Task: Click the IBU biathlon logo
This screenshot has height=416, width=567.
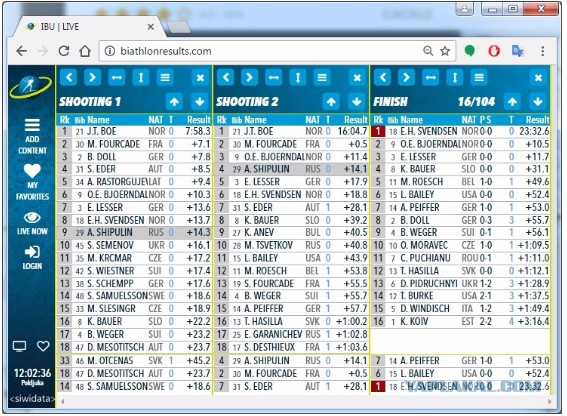Action: 30,86
